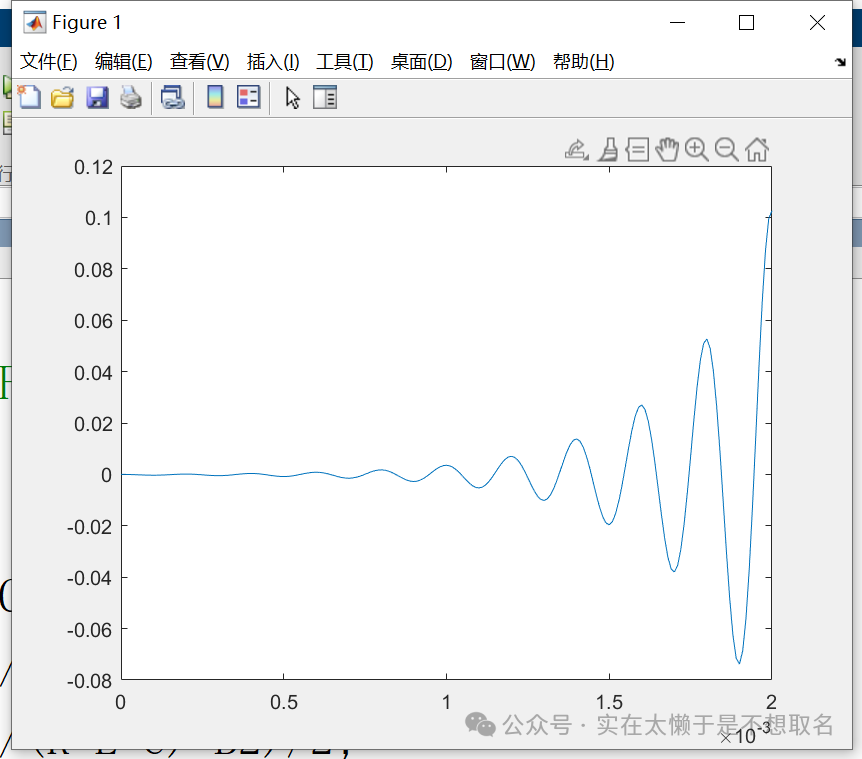The height and width of the screenshot is (759, 862).
Task: Toggle the pan hand tool
Action: (x=667, y=150)
